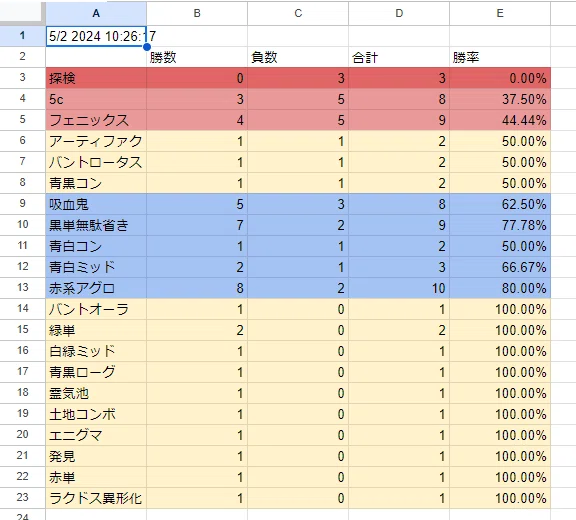Select row header 3

(22, 77)
